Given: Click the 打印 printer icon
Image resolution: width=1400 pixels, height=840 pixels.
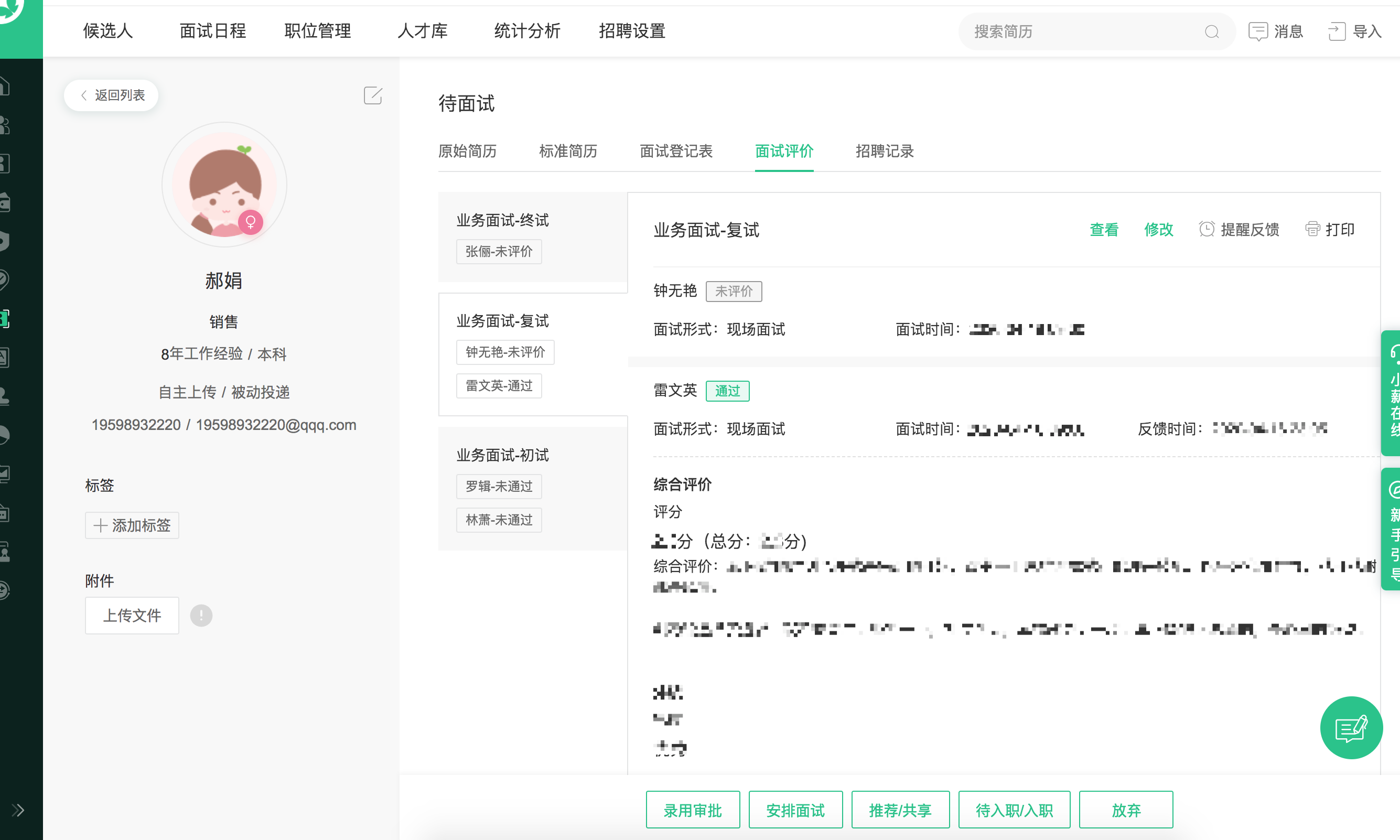Looking at the screenshot, I should pyautogui.click(x=1312, y=229).
